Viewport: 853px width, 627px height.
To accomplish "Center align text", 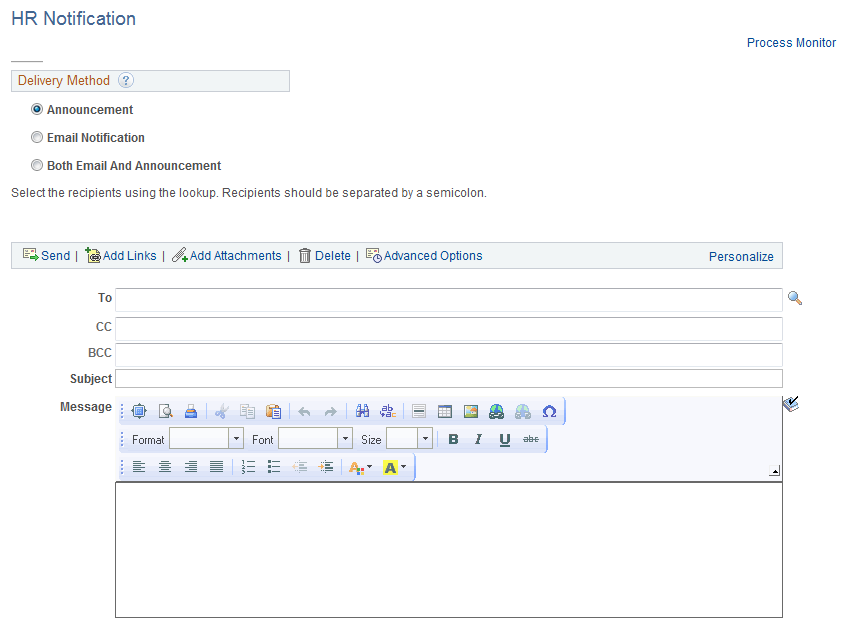I will pyautogui.click(x=165, y=467).
